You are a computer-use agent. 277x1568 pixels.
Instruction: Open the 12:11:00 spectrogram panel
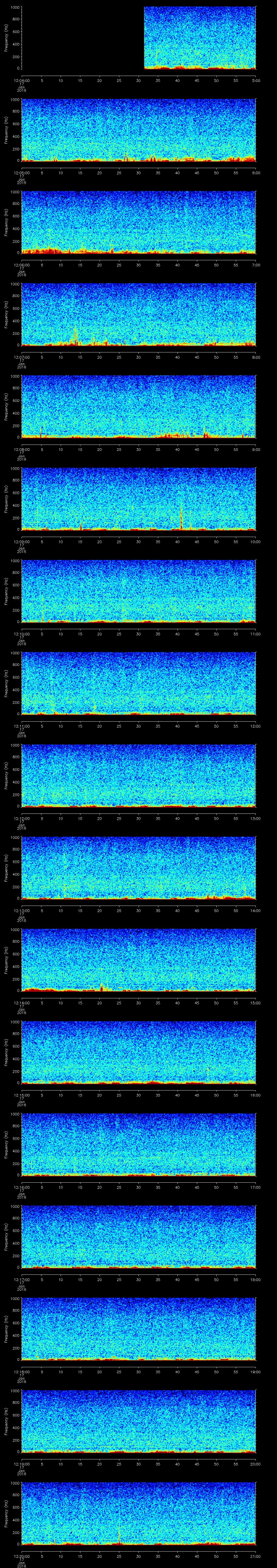(138, 683)
